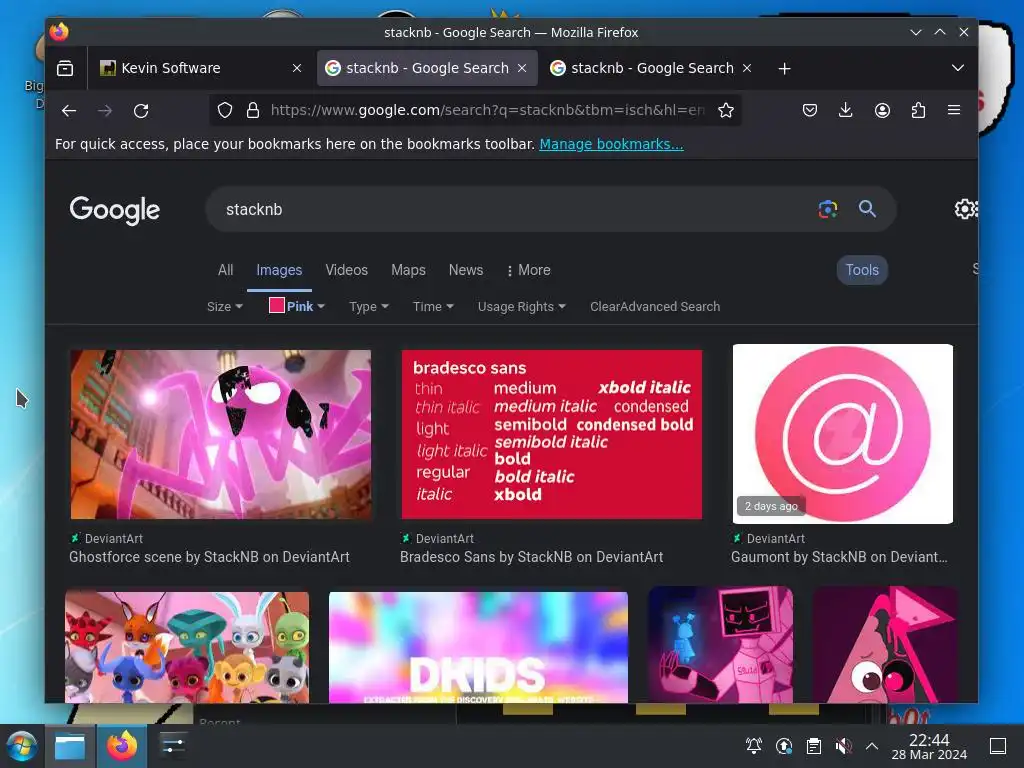Open Gaumont by StackNB link
1024x768 pixels.
pos(839,557)
